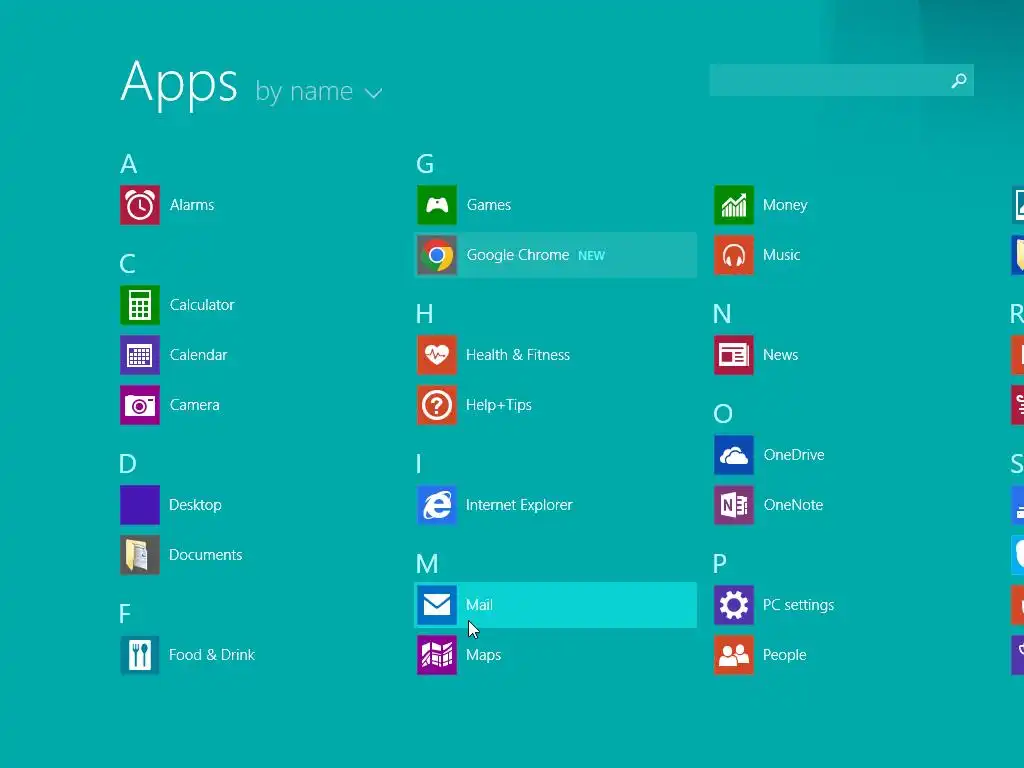This screenshot has height=768, width=1024.
Task: Click the 'Maps' app name
Action: (483, 655)
